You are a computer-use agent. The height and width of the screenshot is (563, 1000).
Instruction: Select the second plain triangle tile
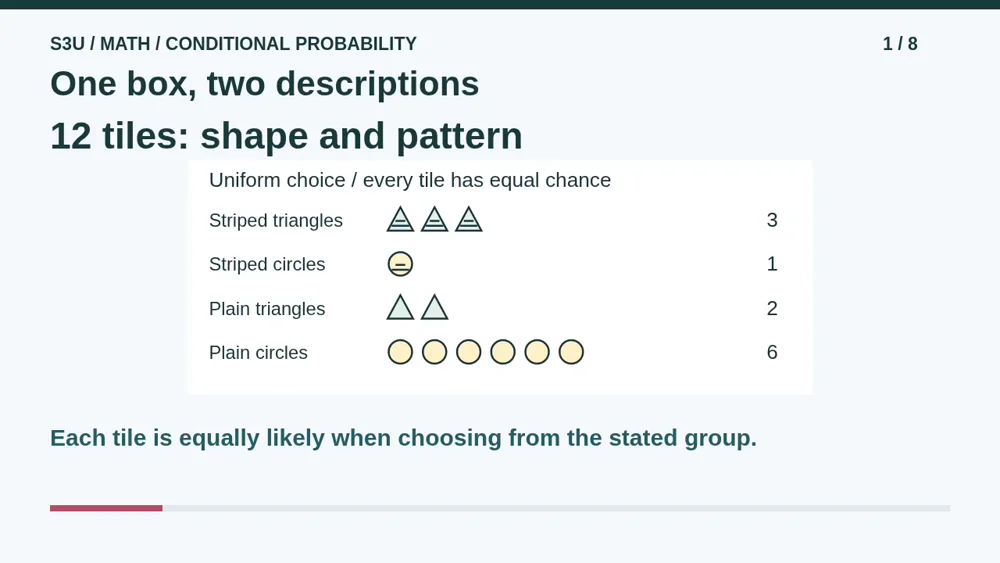[434, 308]
